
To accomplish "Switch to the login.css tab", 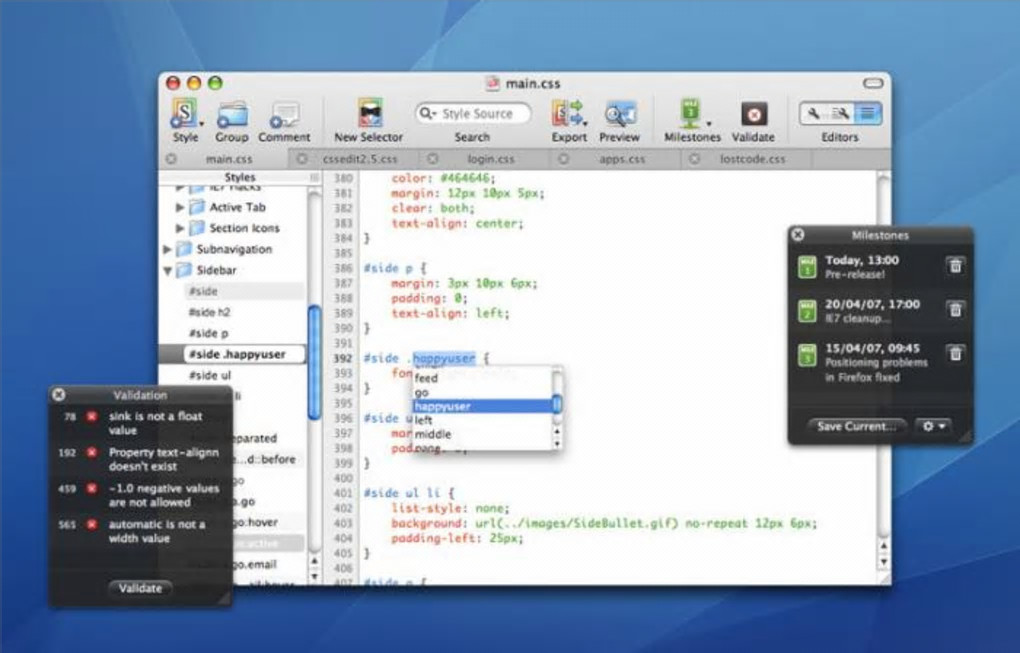I will click(x=490, y=159).
